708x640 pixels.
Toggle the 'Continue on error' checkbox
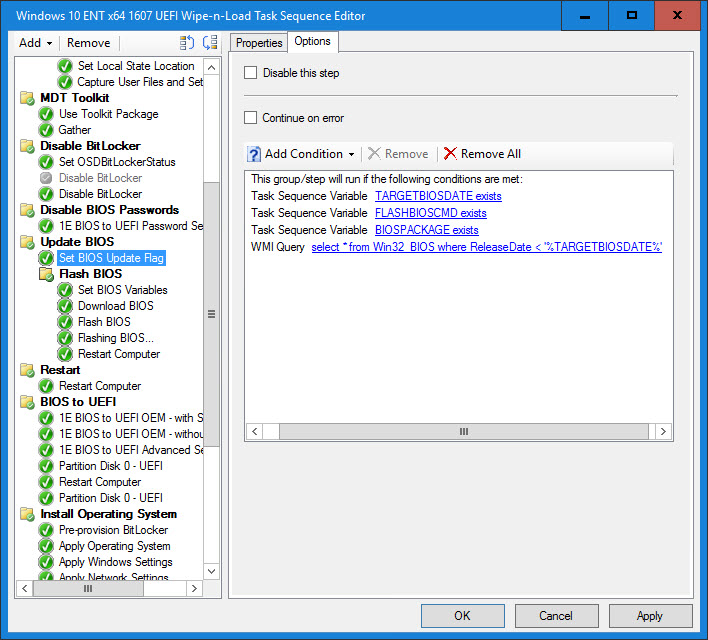click(251, 118)
